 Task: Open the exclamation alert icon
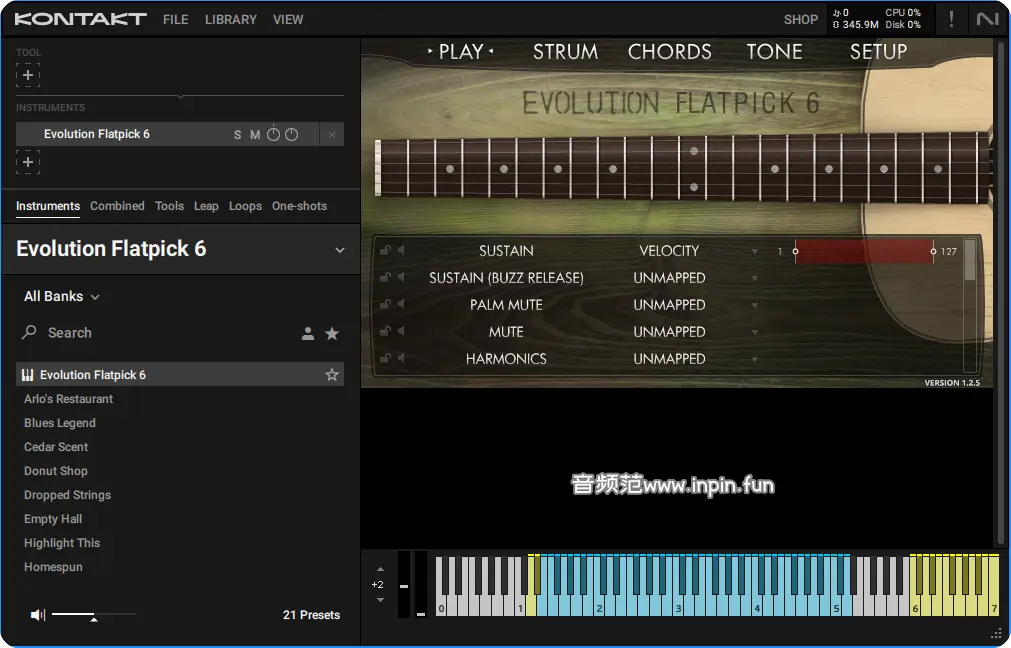point(951,19)
